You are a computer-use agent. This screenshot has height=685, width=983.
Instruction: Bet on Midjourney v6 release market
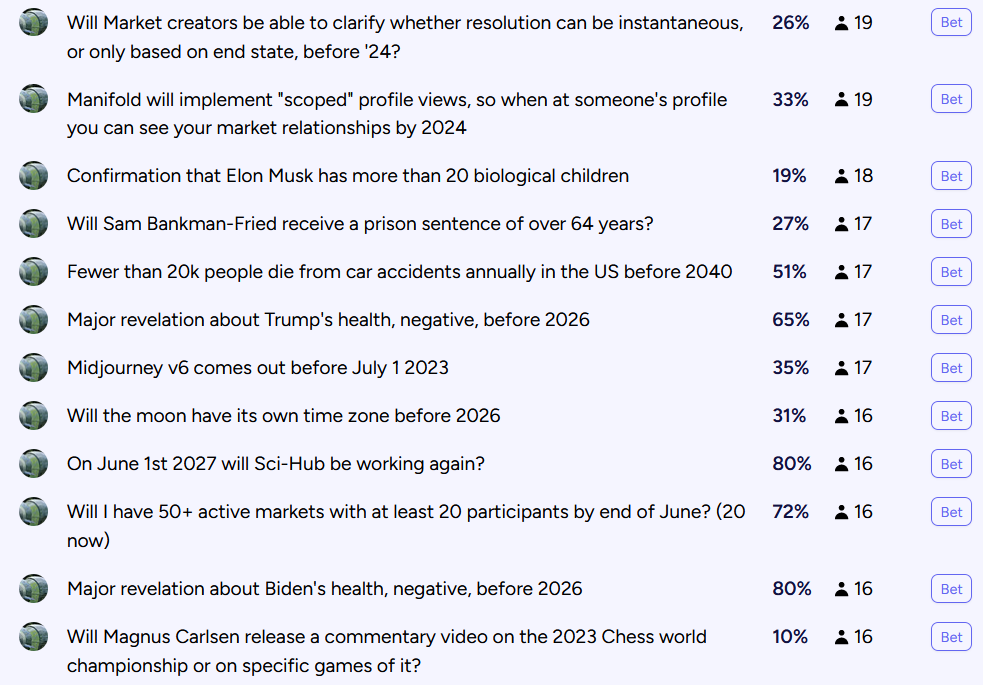click(951, 368)
